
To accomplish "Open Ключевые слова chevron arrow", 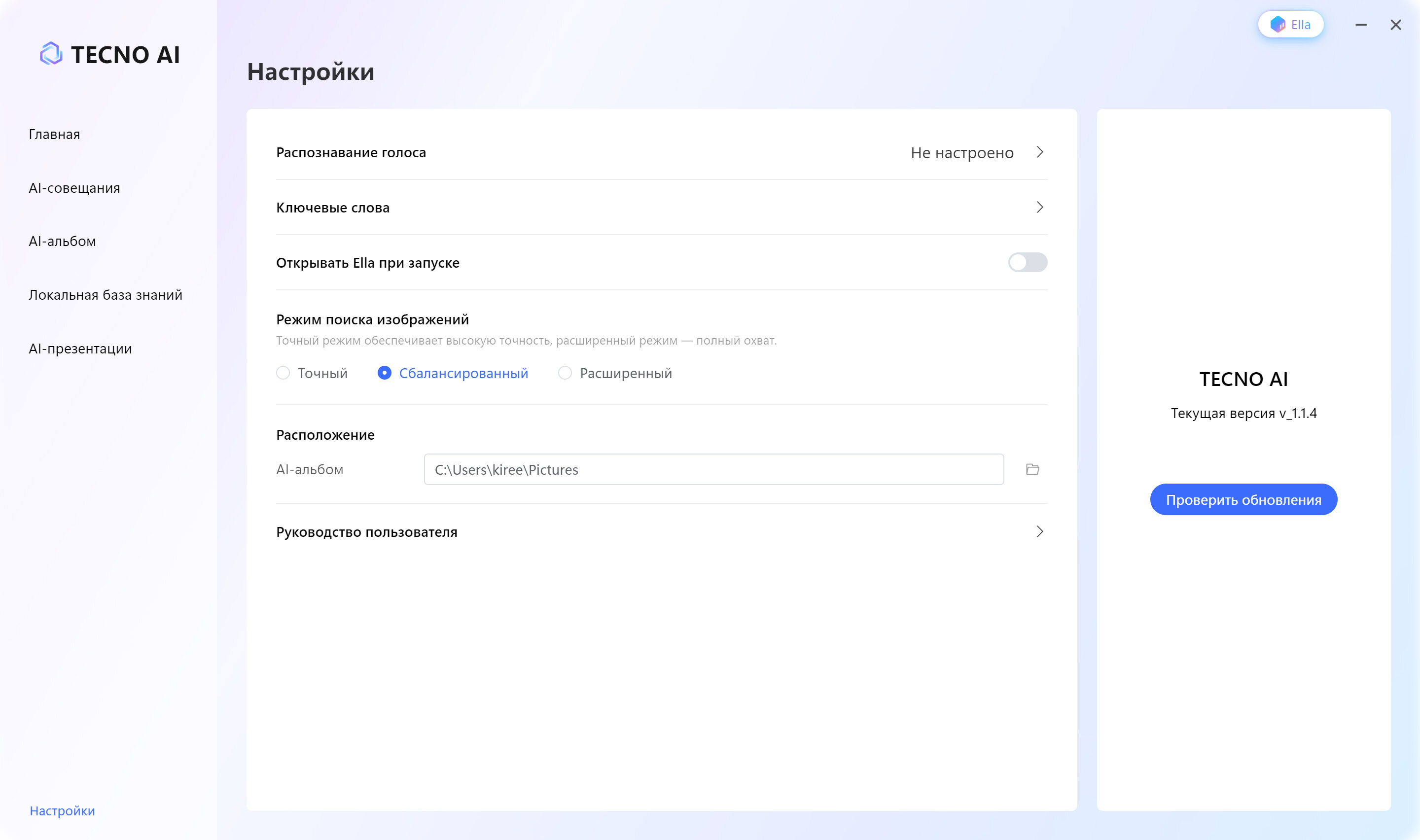I will click(x=1040, y=207).
